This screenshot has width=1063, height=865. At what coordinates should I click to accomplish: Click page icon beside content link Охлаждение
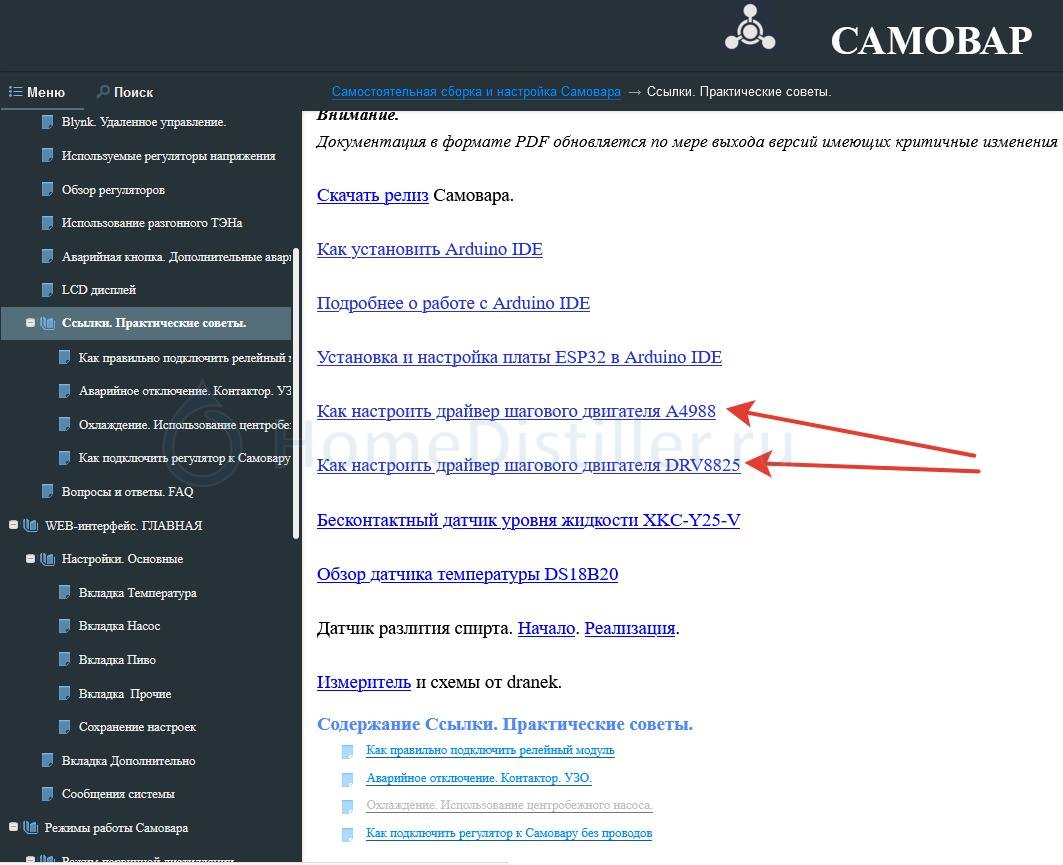[x=347, y=807]
